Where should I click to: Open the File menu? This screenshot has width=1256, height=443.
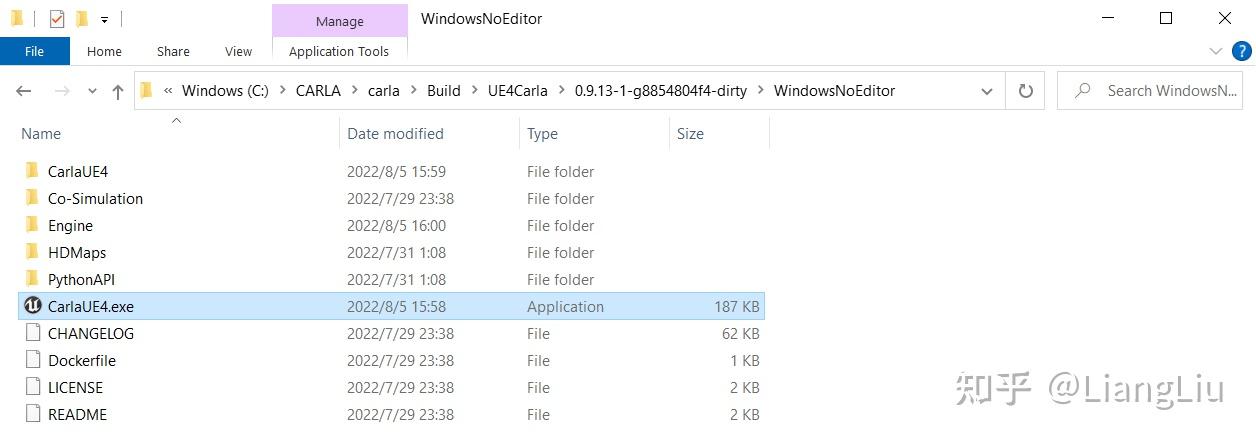pos(34,51)
